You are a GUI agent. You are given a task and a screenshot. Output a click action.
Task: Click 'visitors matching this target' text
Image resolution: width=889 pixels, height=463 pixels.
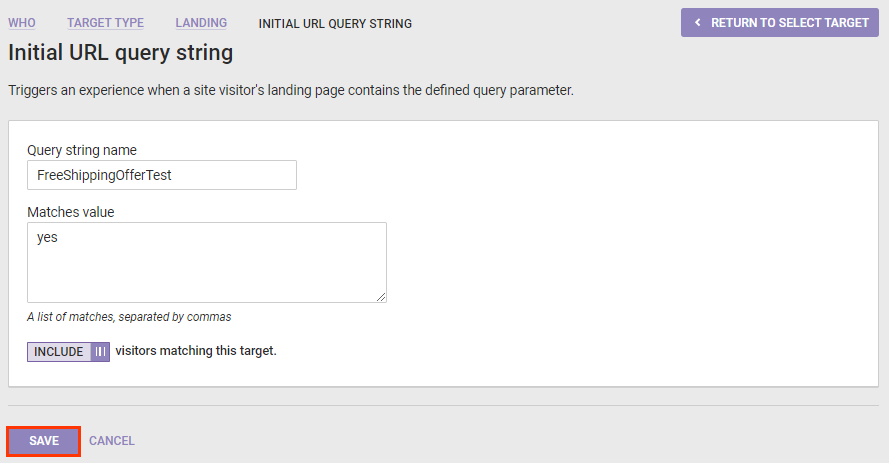coord(196,351)
